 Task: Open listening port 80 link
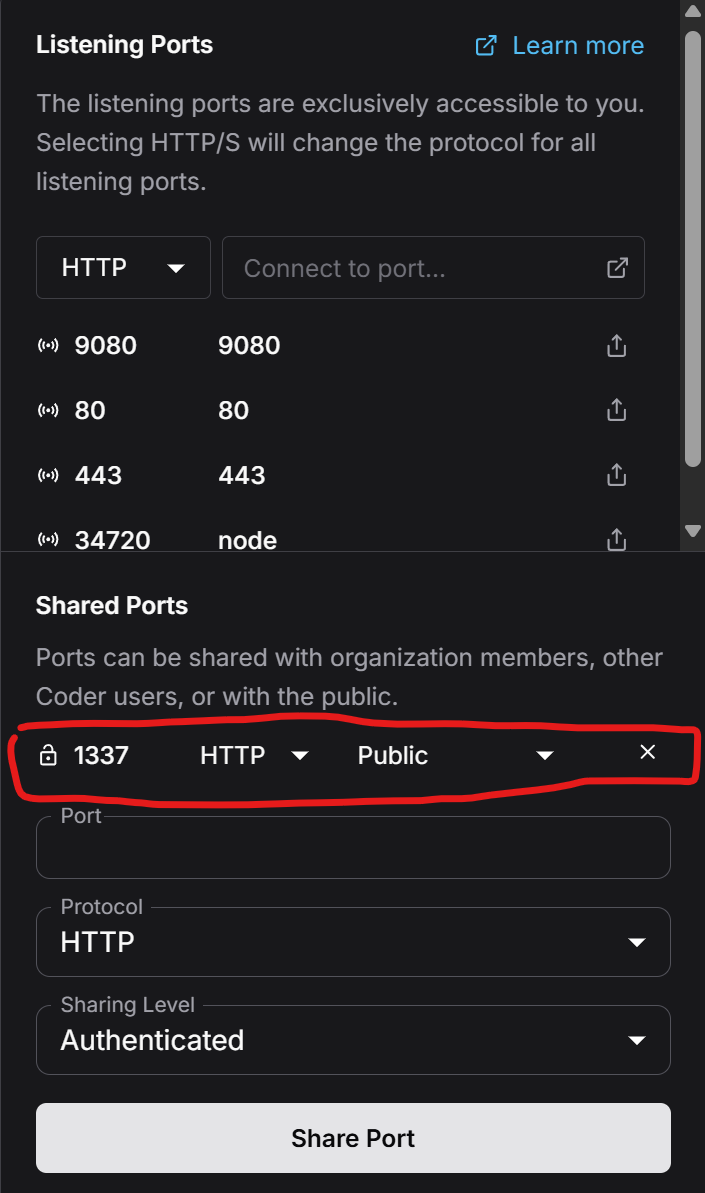click(x=90, y=410)
